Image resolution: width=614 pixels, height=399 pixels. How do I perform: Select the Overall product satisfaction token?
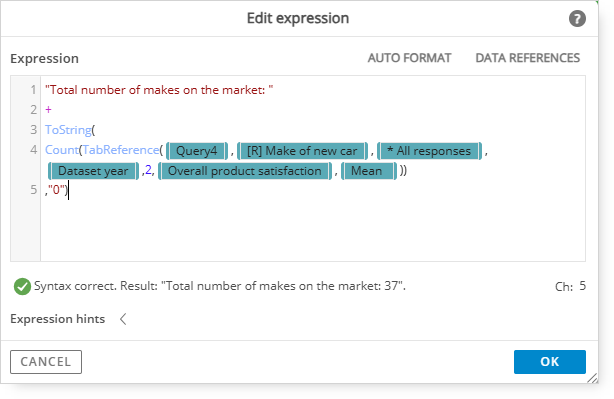[x=245, y=171]
